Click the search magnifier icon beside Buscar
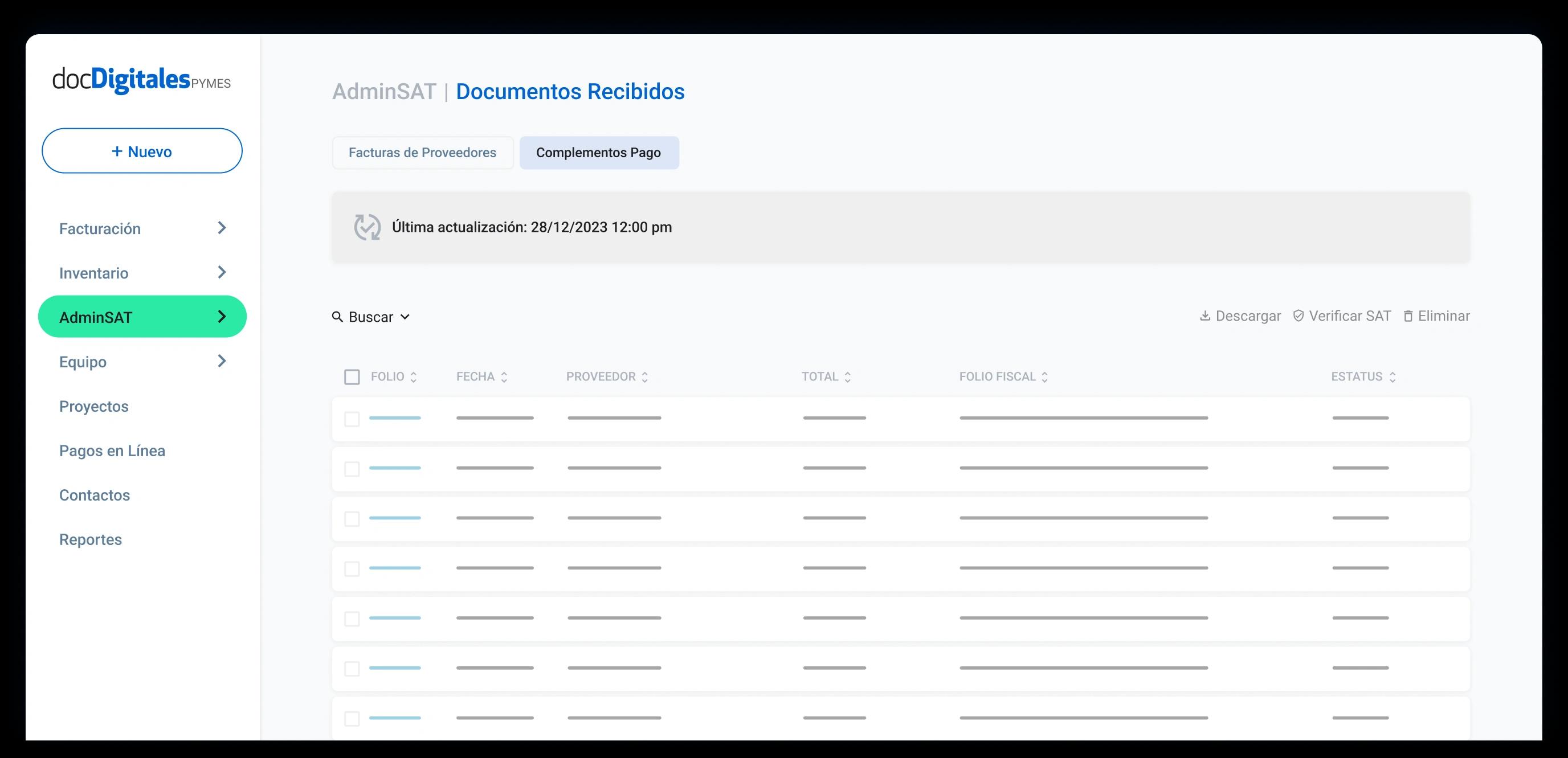 click(x=338, y=316)
